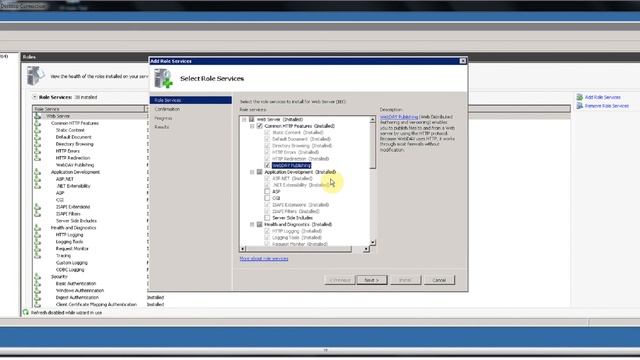Screen dimensions: 640x360
Task: Collapse the Common HTTP Features node in wizard
Action: point(252,126)
